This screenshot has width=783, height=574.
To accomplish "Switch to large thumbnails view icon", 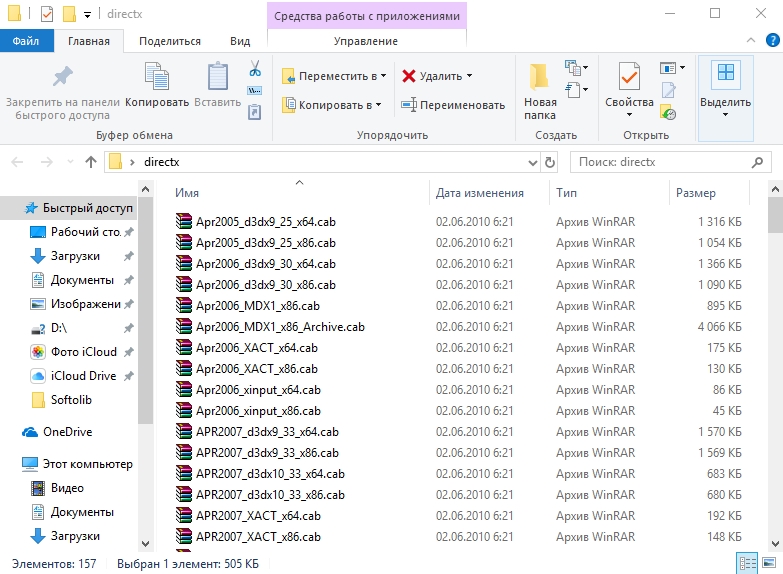I will [x=769, y=563].
